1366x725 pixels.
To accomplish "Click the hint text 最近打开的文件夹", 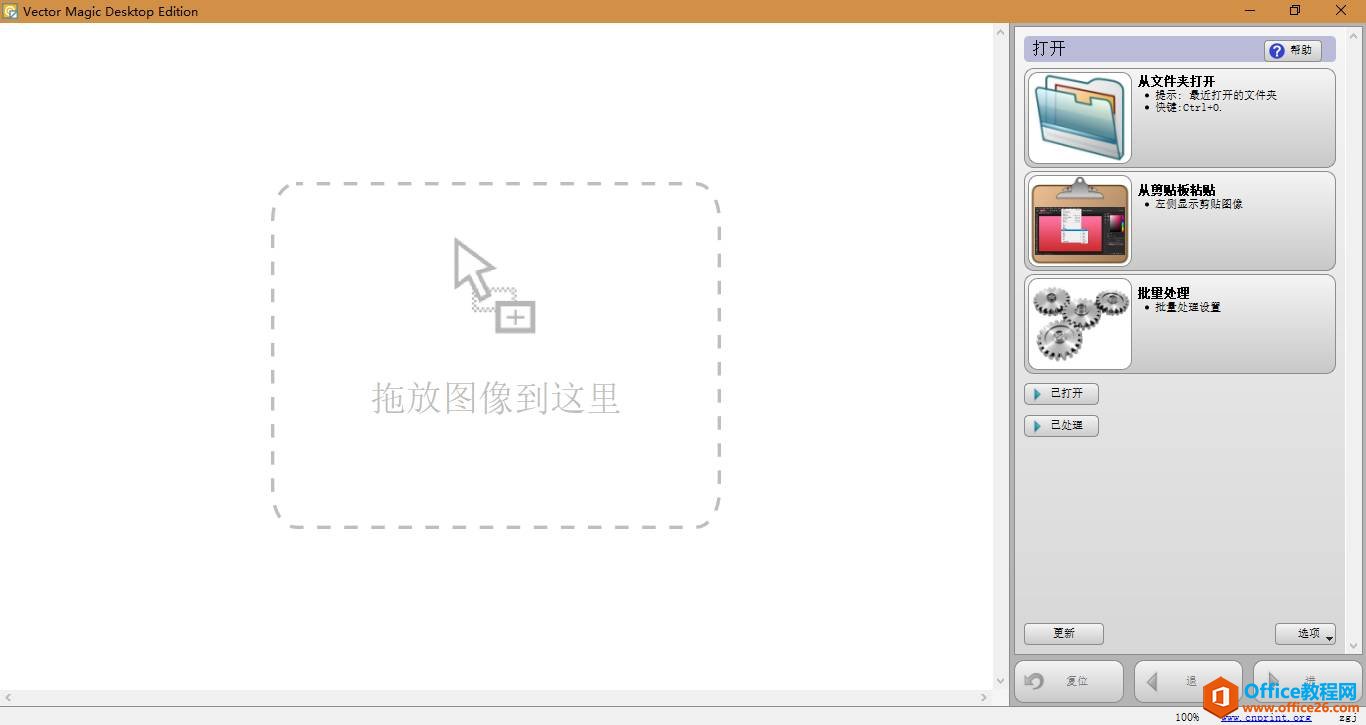I will click(x=1233, y=96).
